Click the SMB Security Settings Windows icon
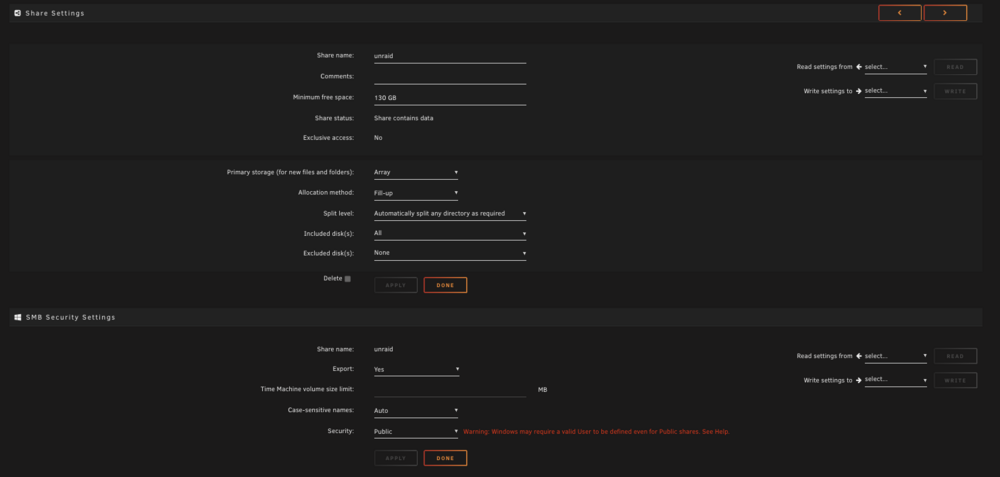 pos(18,317)
